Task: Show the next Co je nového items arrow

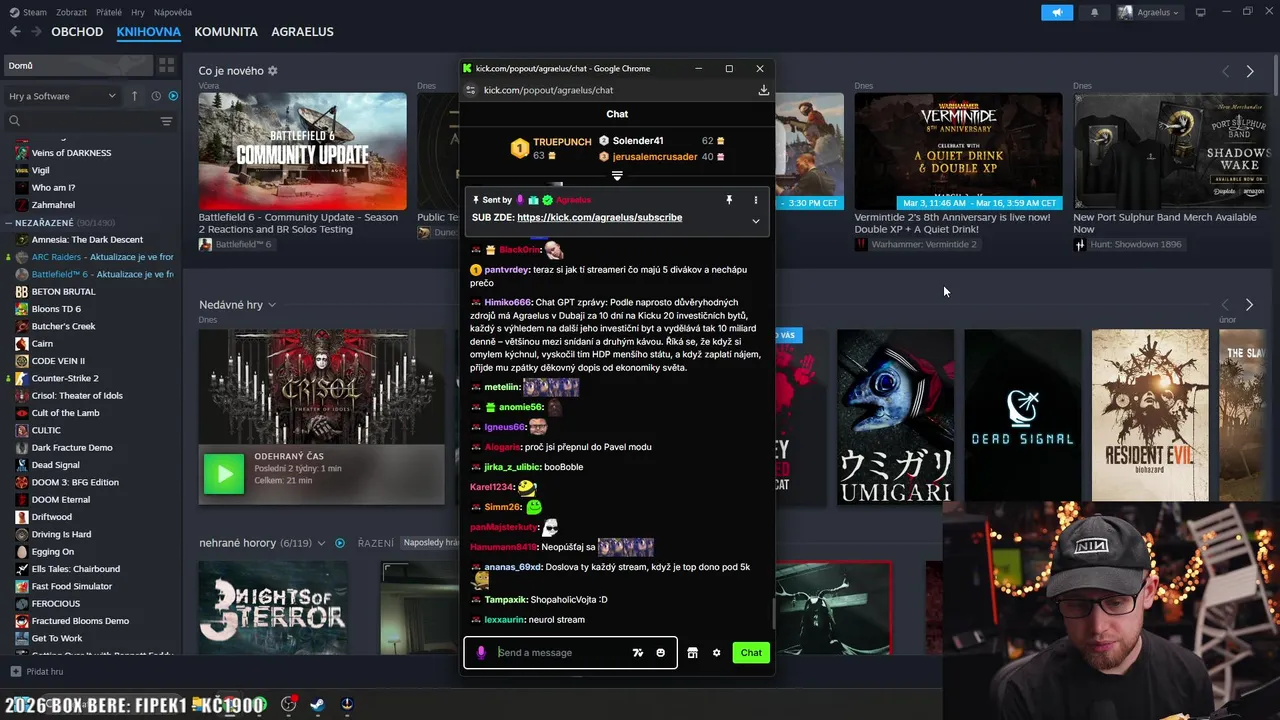Action: [1249, 71]
